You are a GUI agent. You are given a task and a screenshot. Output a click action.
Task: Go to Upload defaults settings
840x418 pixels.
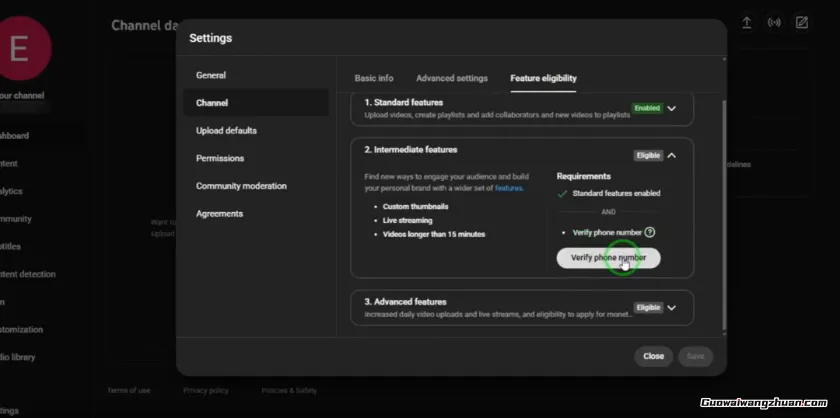coord(226,131)
